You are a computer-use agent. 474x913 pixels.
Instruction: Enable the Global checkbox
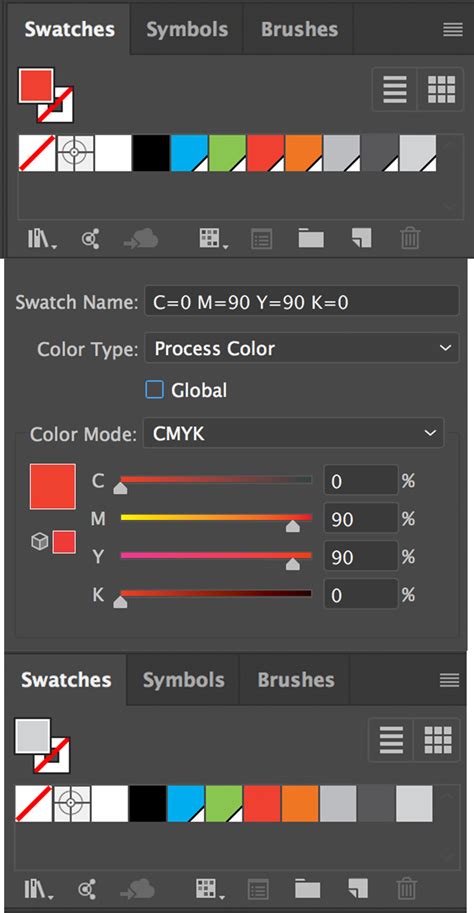(154, 390)
